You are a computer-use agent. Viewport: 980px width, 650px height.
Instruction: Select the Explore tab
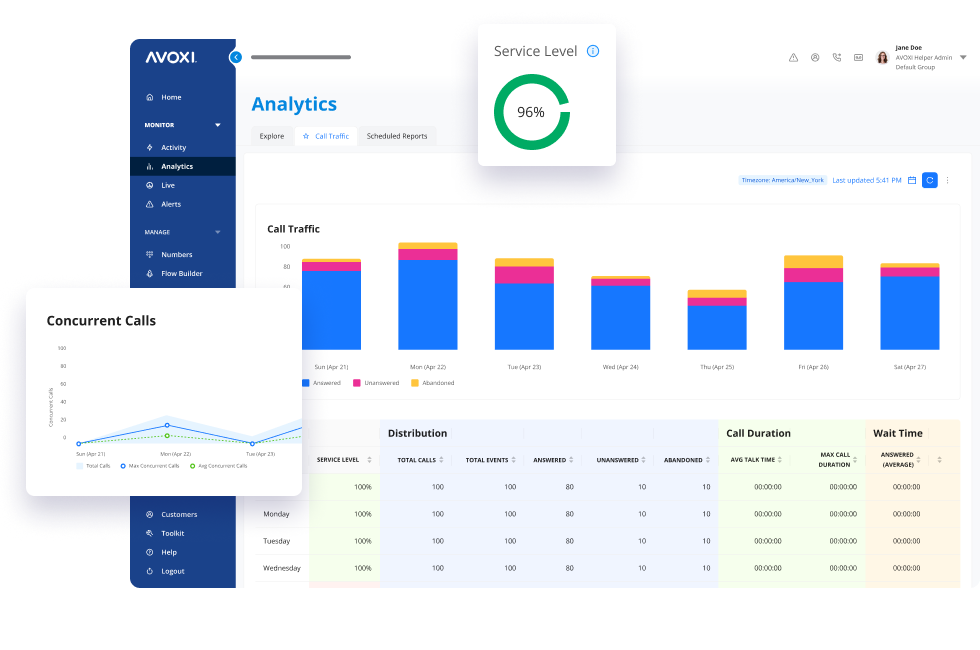point(271,136)
